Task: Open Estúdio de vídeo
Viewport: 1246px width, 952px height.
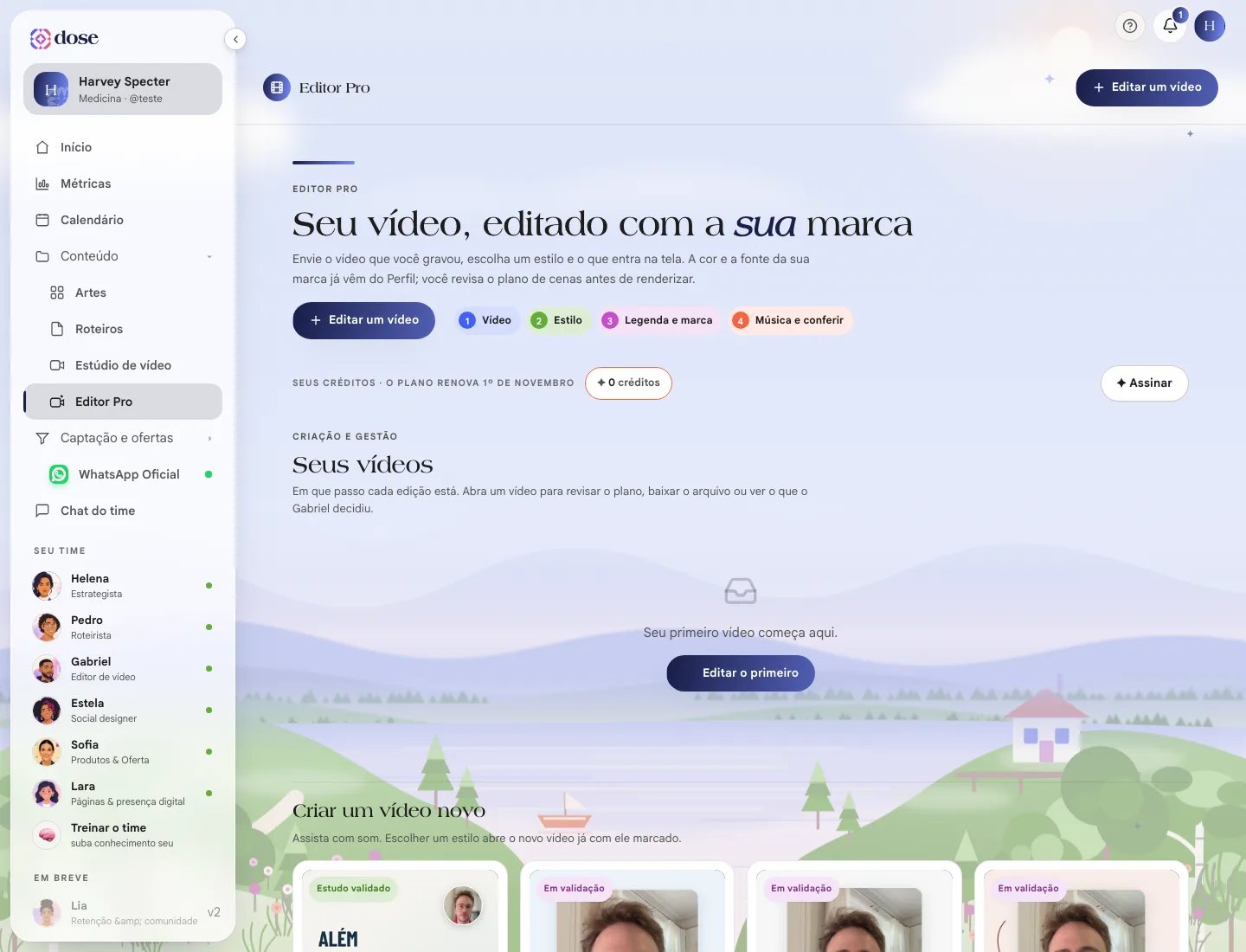Action: 123,365
